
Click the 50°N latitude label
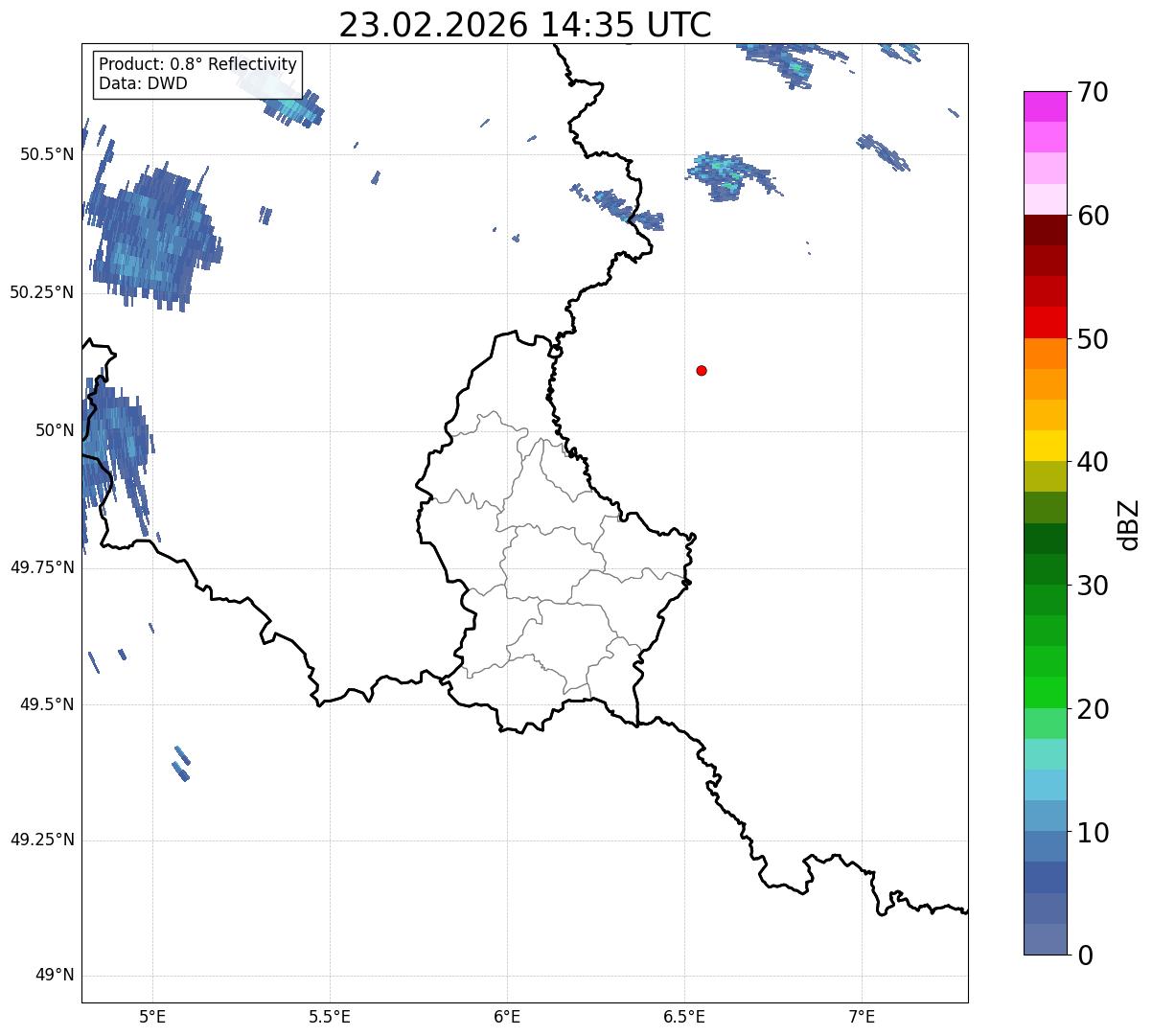pos(56,430)
